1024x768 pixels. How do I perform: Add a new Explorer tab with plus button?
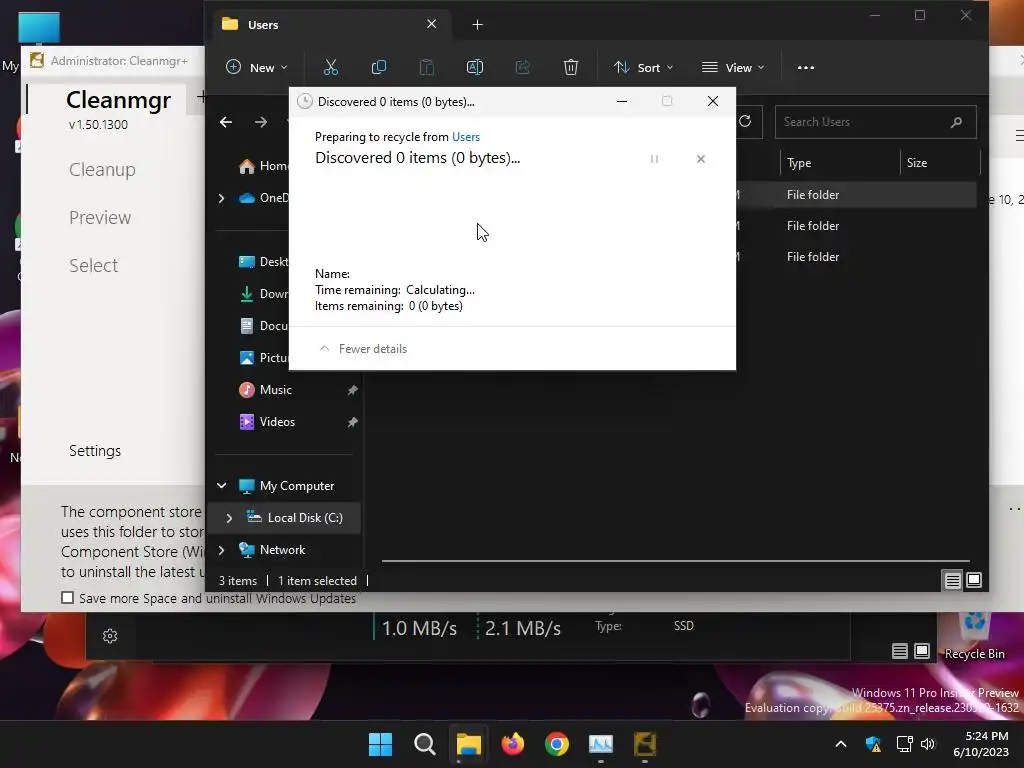click(477, 25)
